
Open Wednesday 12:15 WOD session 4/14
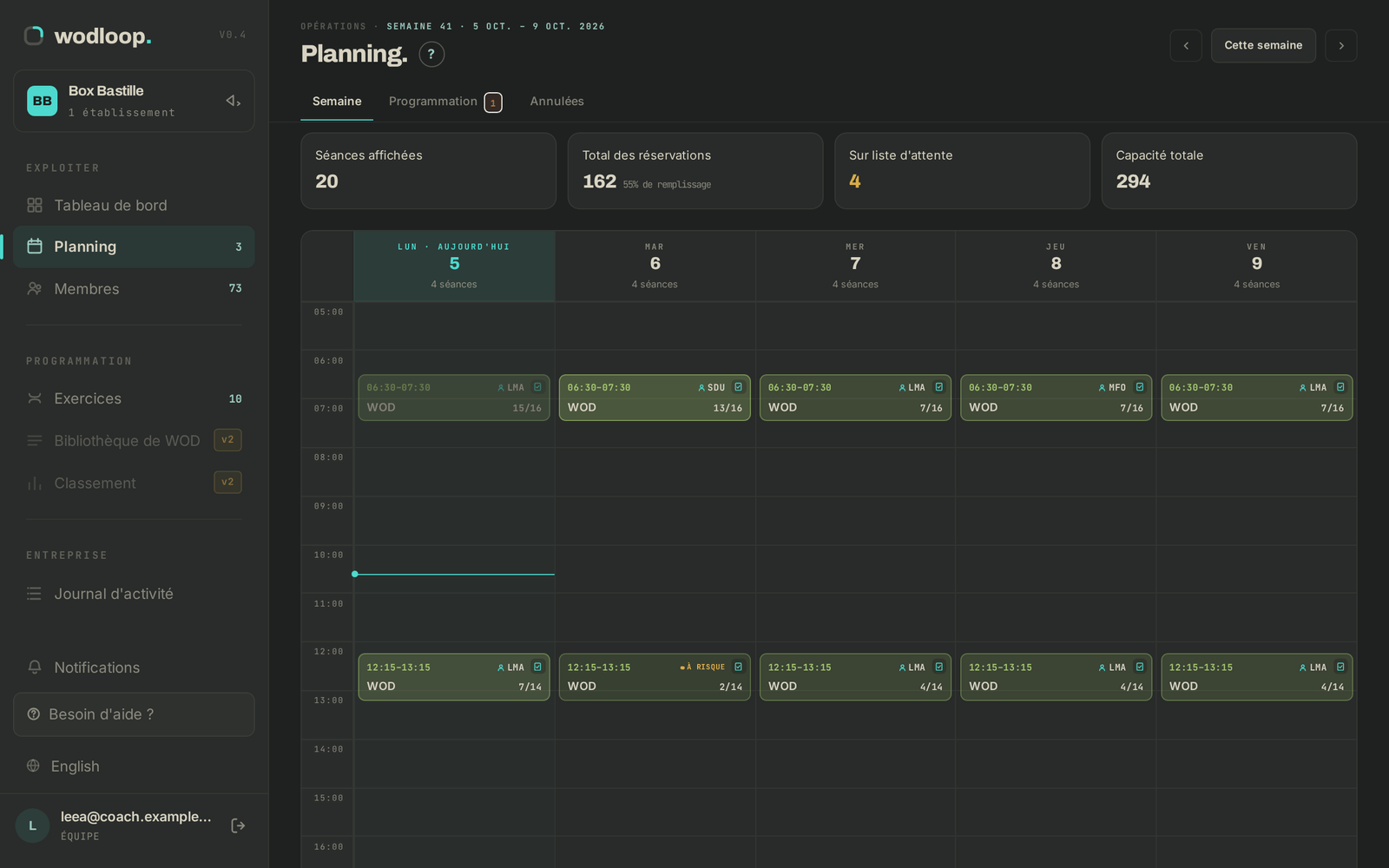click(855, 677)
